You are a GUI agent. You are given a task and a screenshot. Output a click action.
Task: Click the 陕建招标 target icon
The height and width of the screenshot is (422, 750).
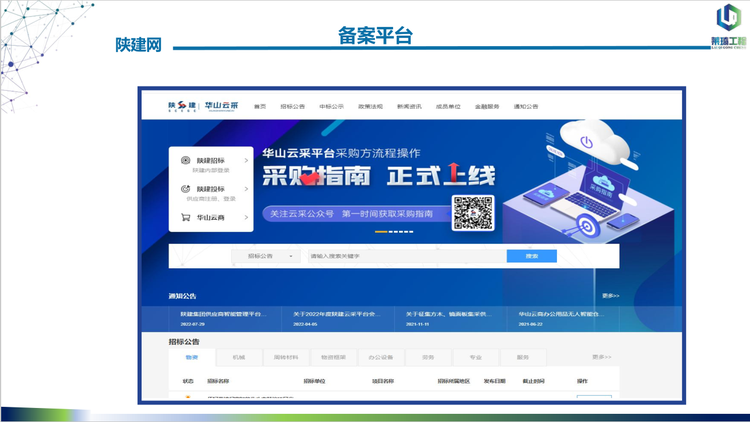186,160
